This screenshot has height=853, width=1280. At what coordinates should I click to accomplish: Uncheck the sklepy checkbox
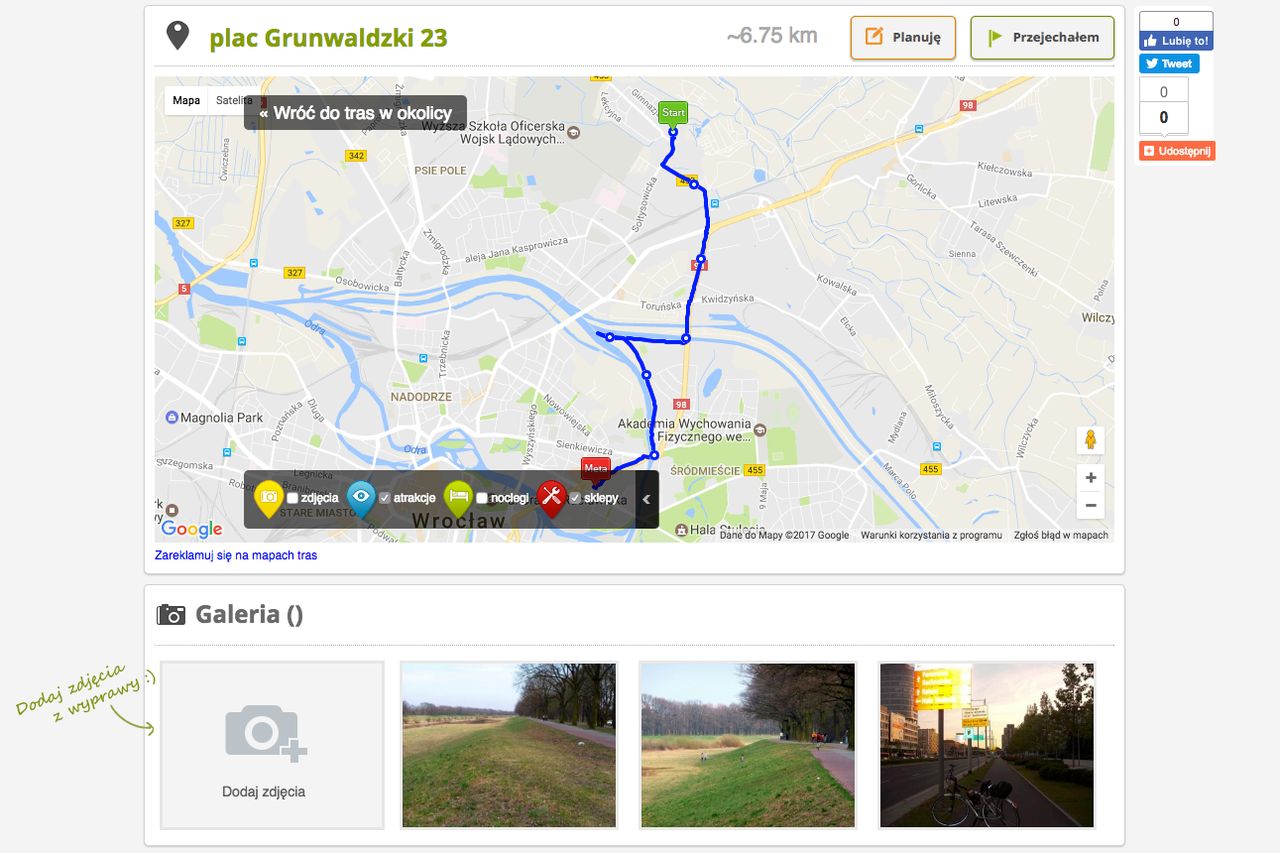tap(575, 498)
